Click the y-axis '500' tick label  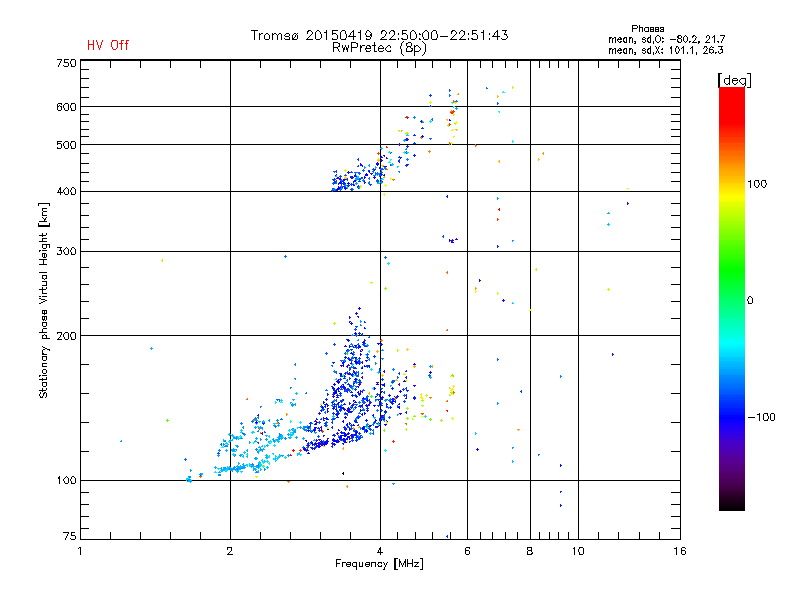tap(67, 145)
